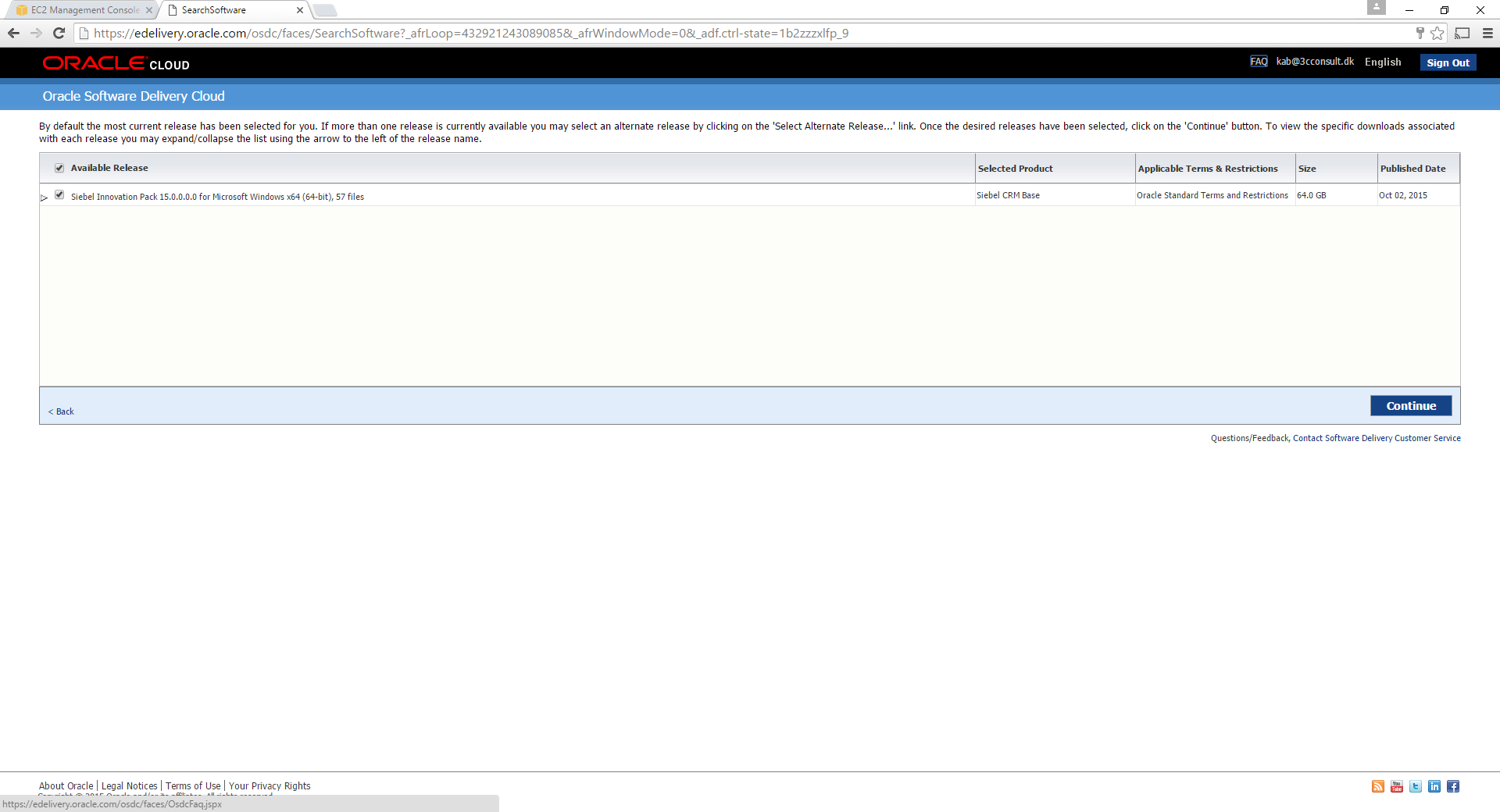The width and height of the screenshot is (1500, 812).
Task: Click the Sign Out button
Action: pos(1448,62)
